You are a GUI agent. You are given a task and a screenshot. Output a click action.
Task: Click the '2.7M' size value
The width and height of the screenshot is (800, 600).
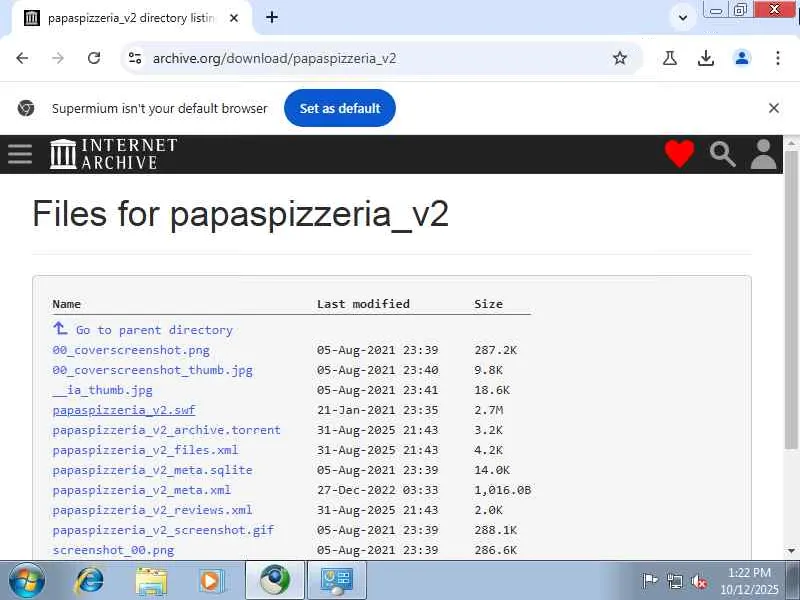pos(488,410)
